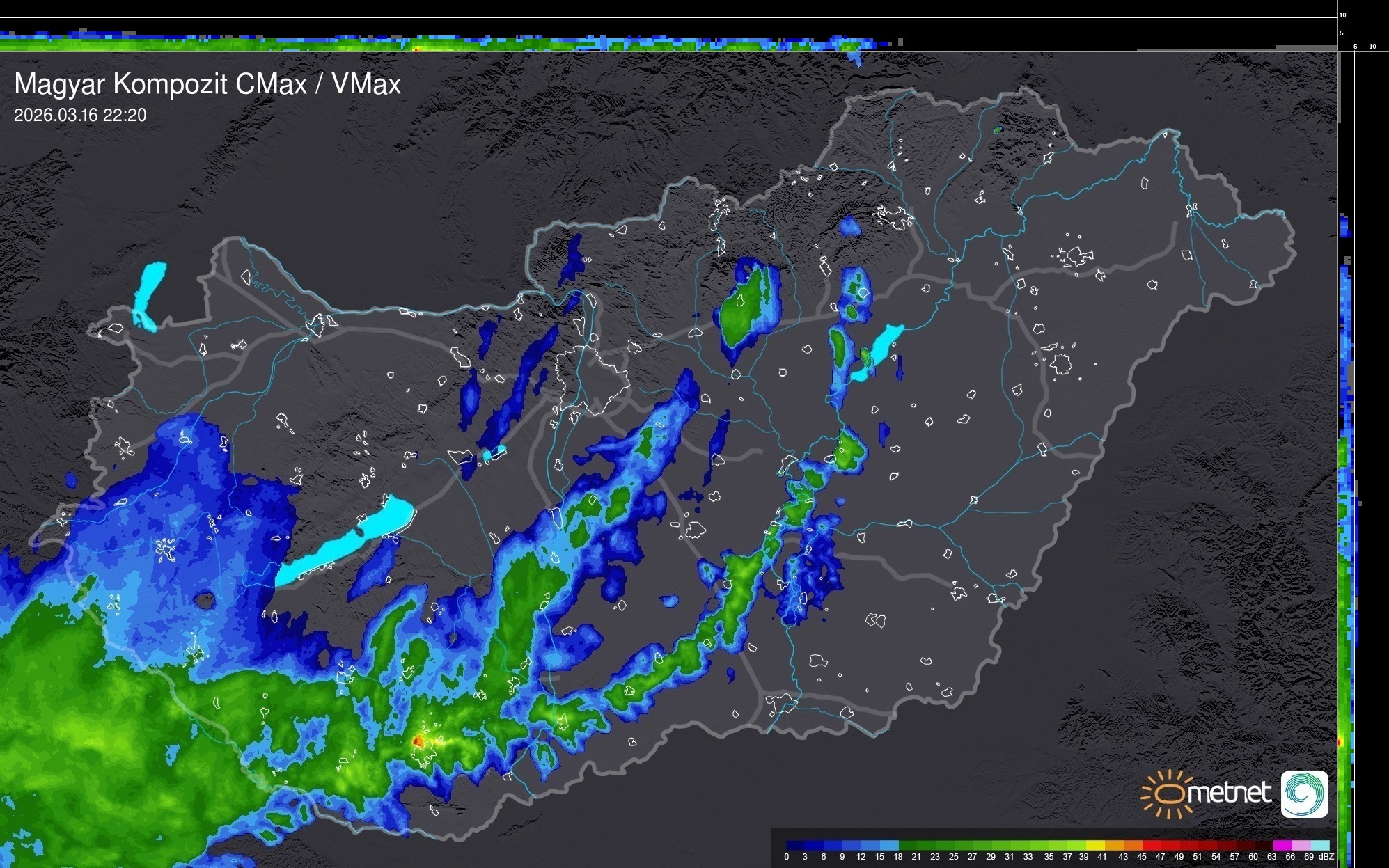Viewport: 1389px width, 868px height.
Task: Select the orange 41 dBZ legend swatch
Action: 1114,845
